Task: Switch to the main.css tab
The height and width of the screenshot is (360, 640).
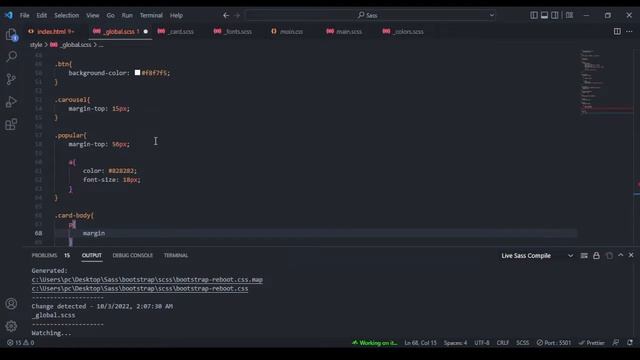Action: 287,31
